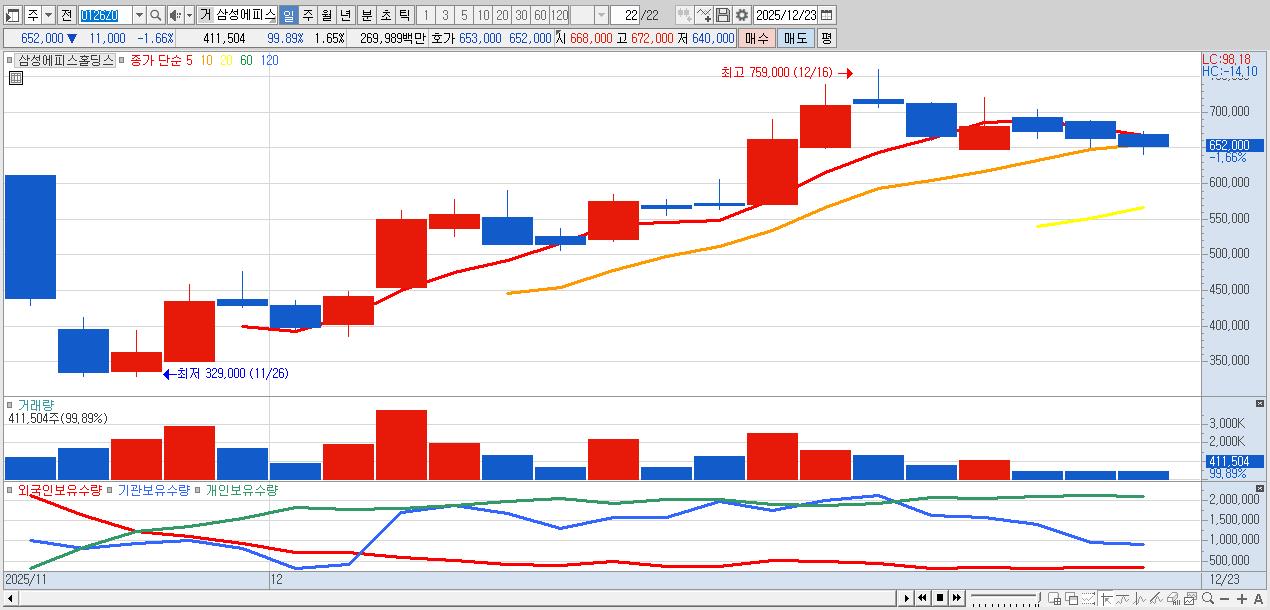Click the 삼성에피스홀딩스 legend label
1270x610 pixels.
tap(66, 60)
